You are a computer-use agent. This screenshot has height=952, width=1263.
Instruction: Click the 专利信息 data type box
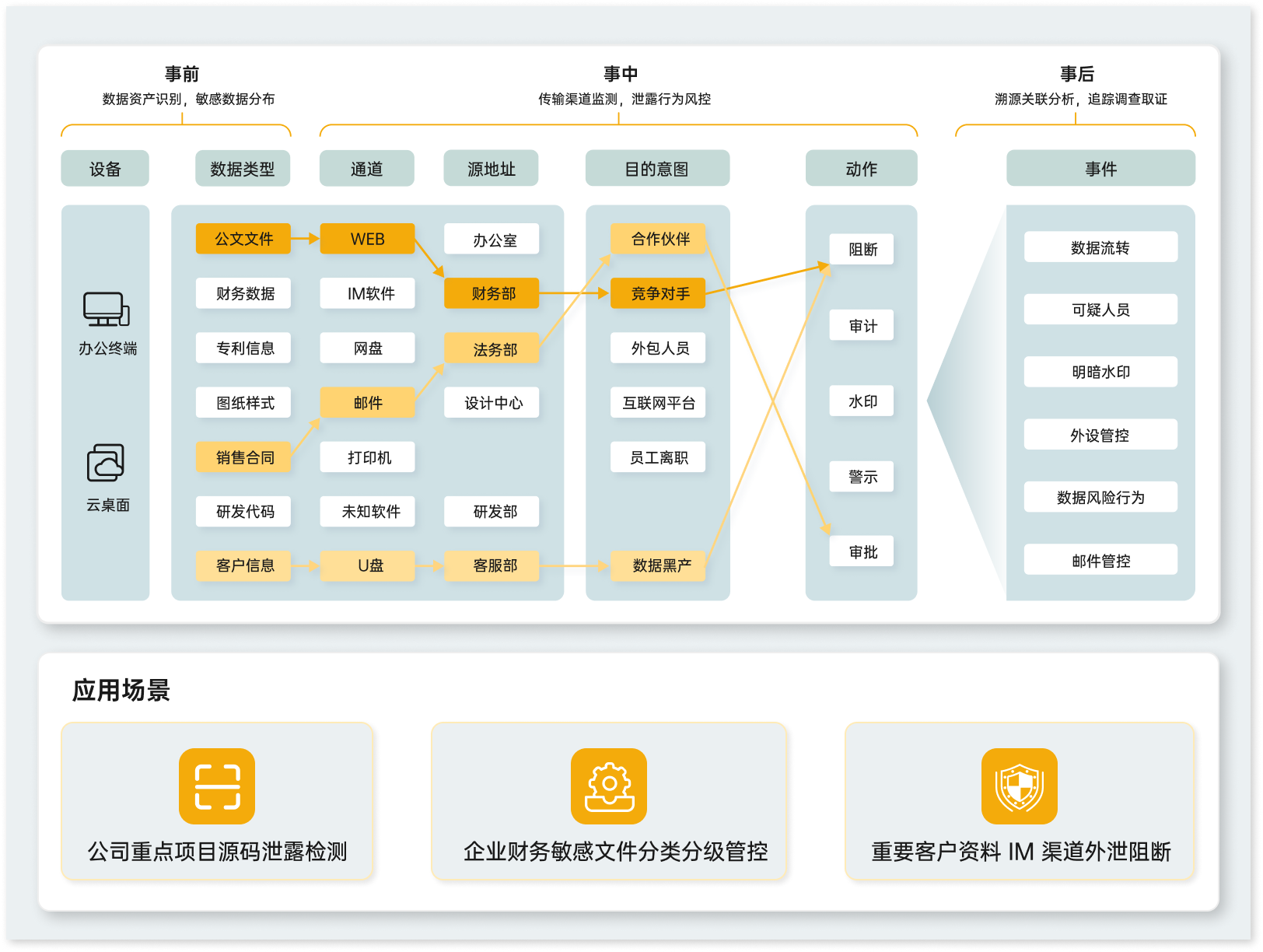click(243, 348)
